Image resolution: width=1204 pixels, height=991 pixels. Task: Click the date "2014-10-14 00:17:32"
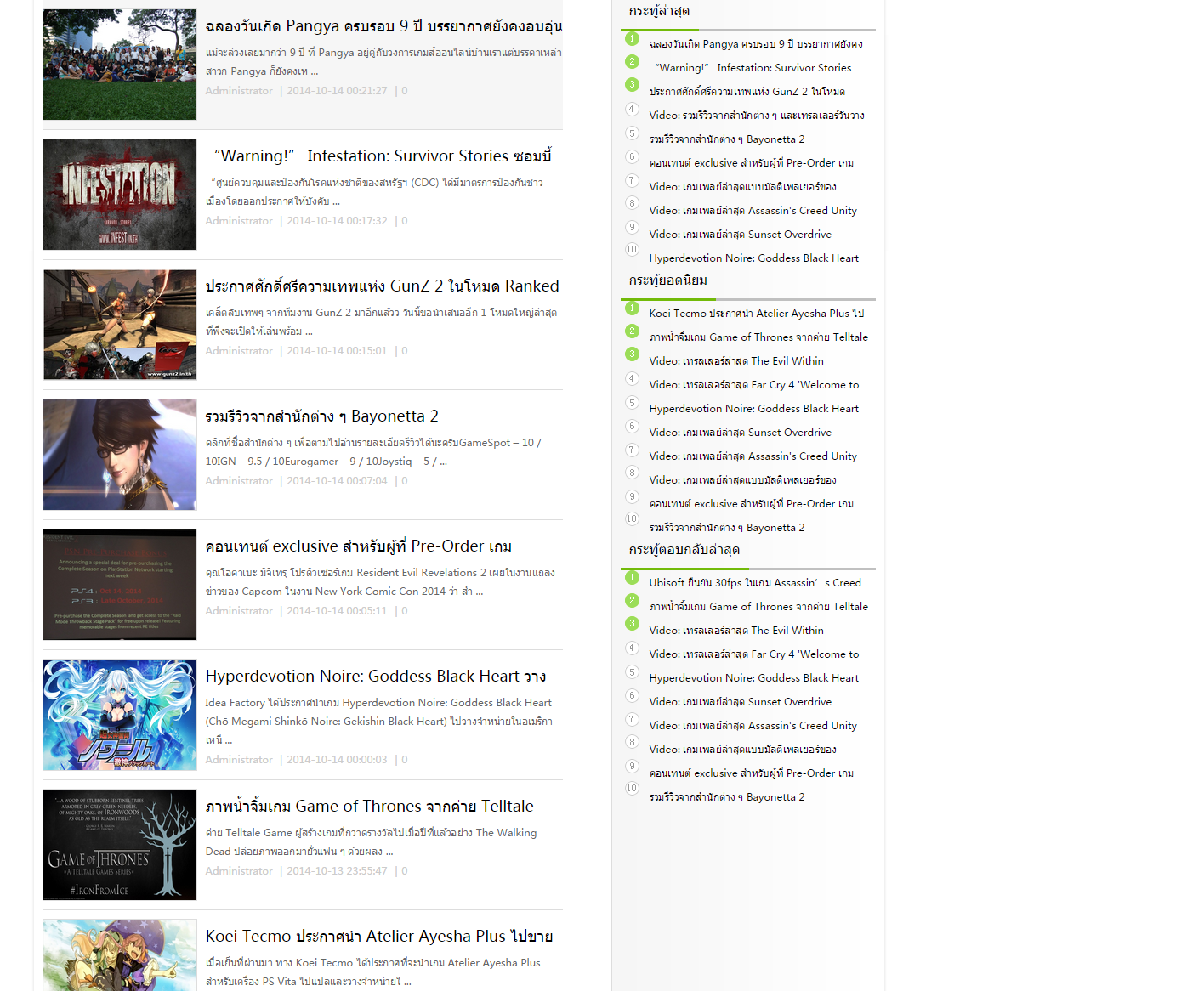pos(337,221)
